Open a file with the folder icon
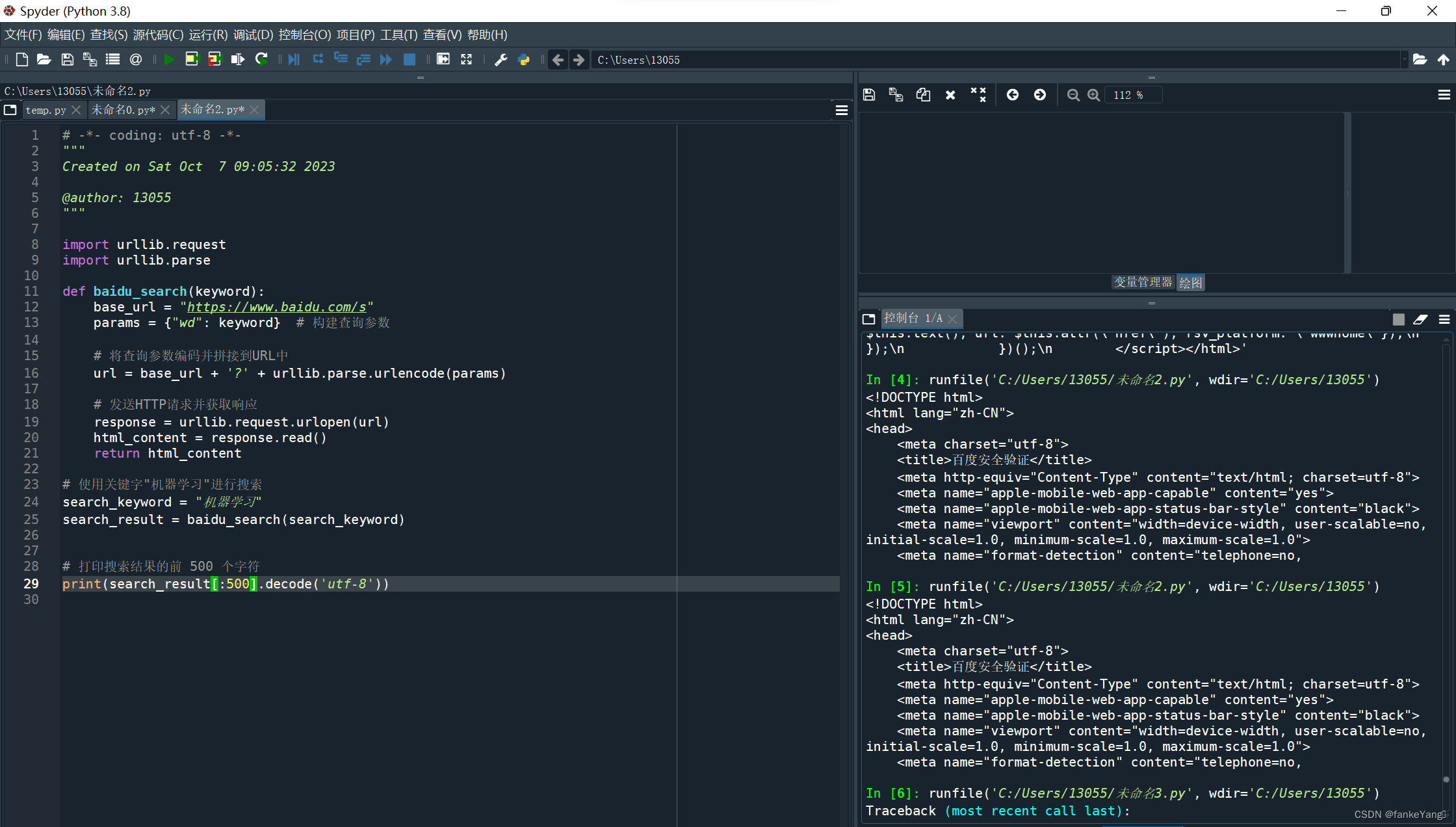The image size is (1456, 827). click(44, 60)
